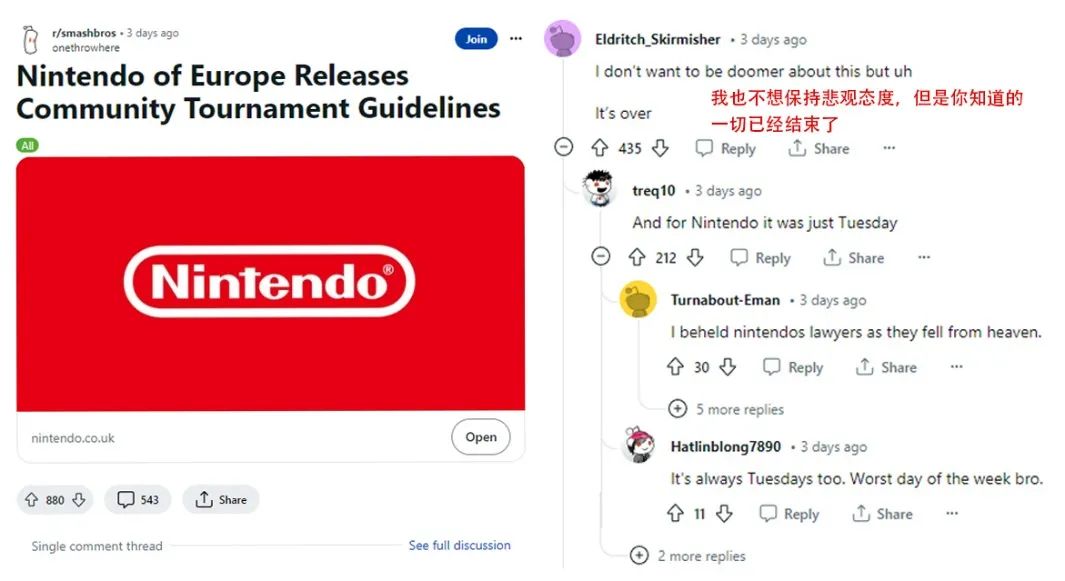Expand 2 more replies

(x=687, y=556)
